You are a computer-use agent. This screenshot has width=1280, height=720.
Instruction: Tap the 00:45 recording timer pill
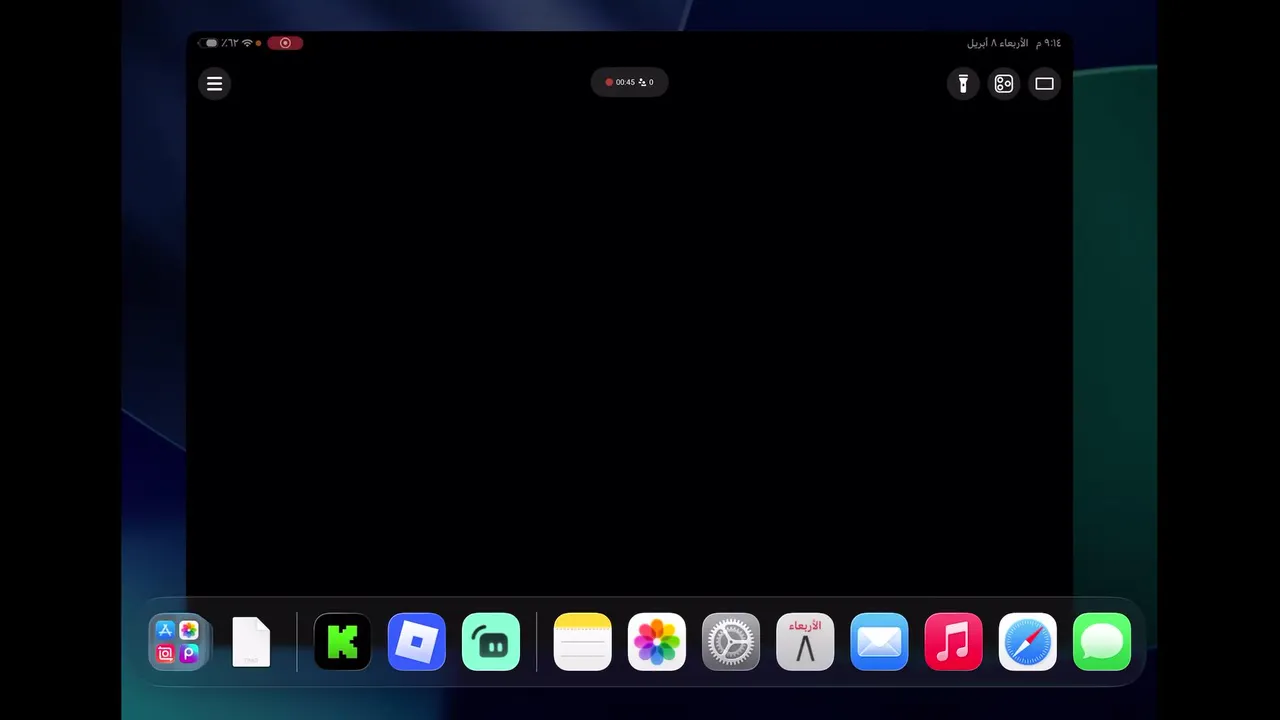(629, 82)
